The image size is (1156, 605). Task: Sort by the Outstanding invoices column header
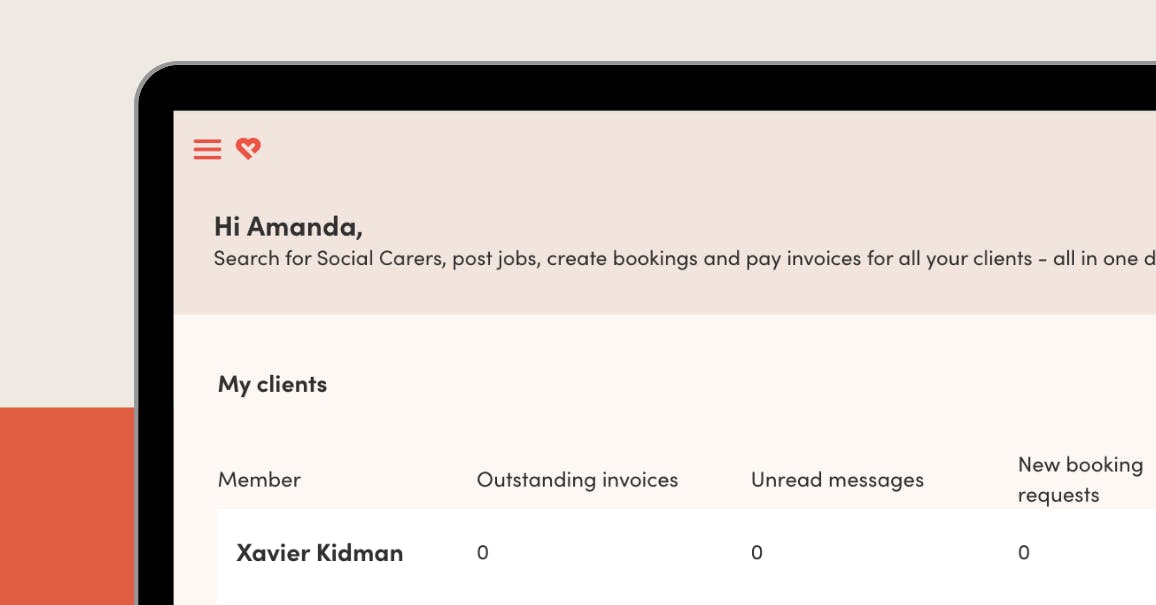pyautogui.click(x=577, y=480)
